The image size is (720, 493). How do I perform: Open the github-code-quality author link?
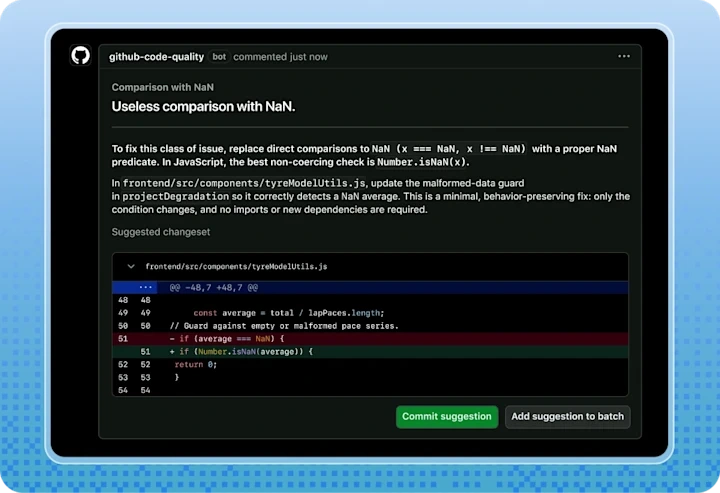point(156,57)
